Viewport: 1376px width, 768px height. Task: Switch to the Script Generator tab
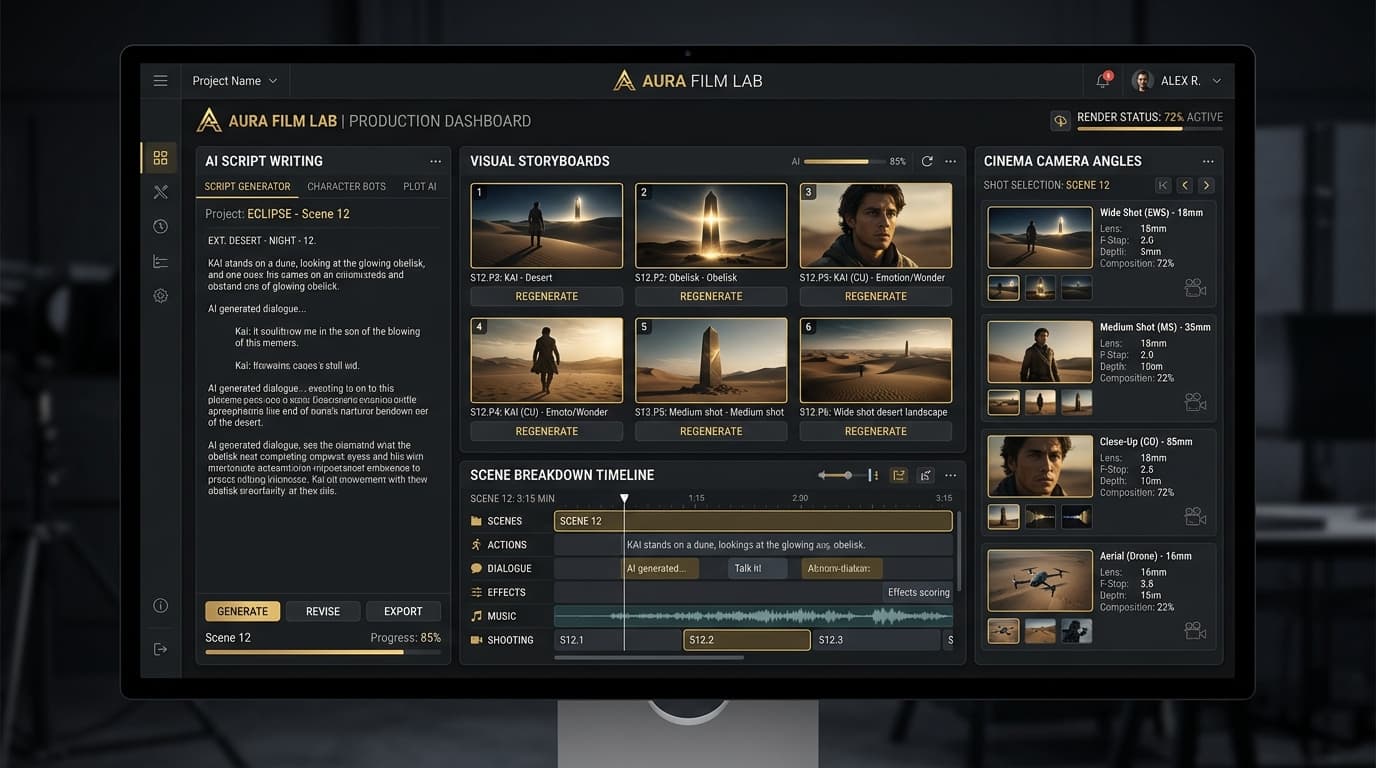[x=247, y=187]
